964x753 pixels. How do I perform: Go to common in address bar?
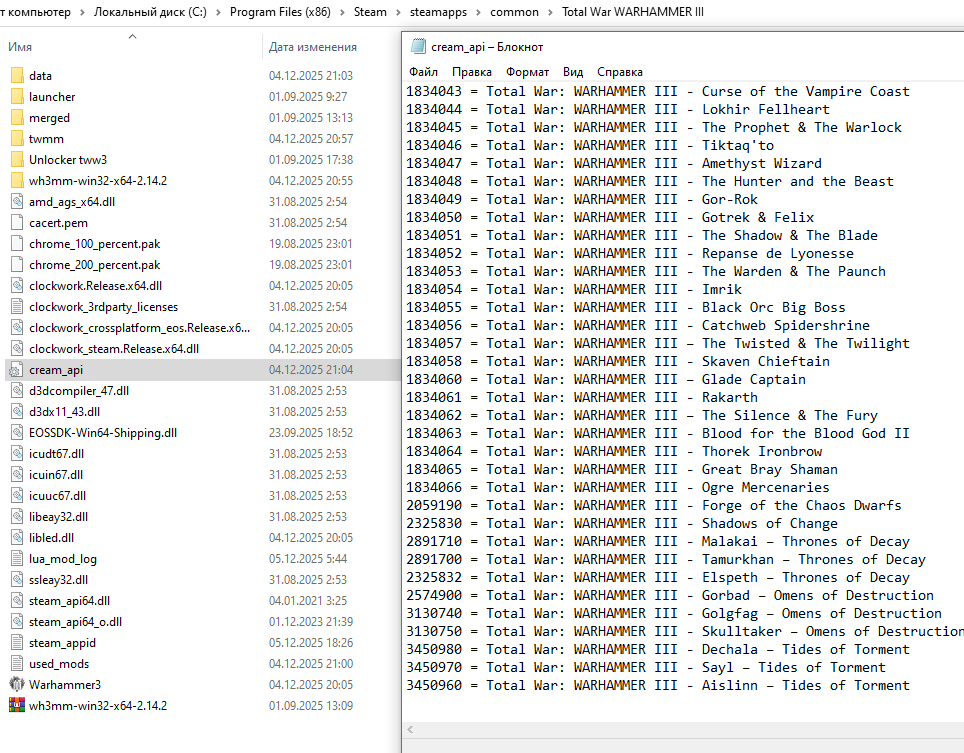click(514, 12)
